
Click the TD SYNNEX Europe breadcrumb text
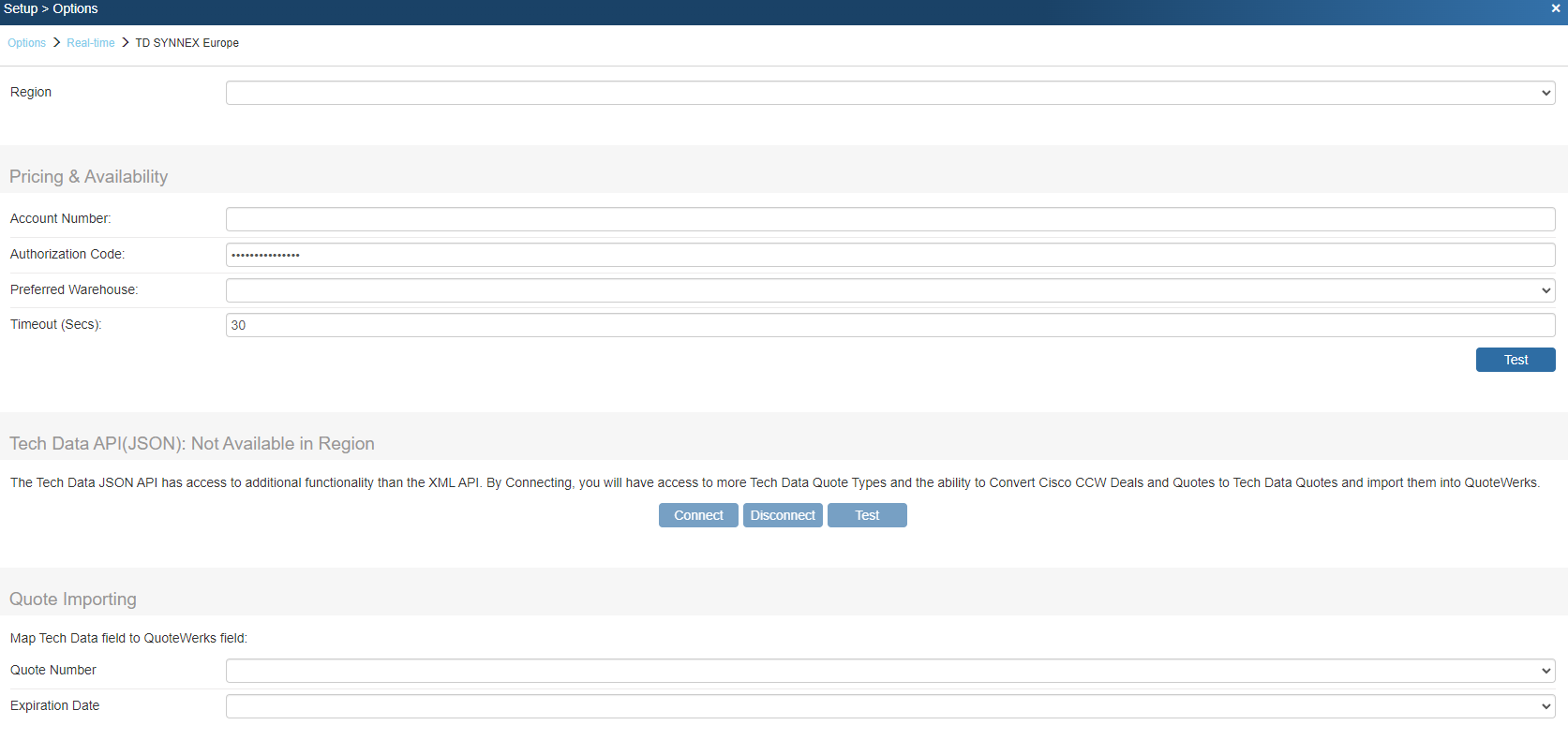click(x=187, y=43)
